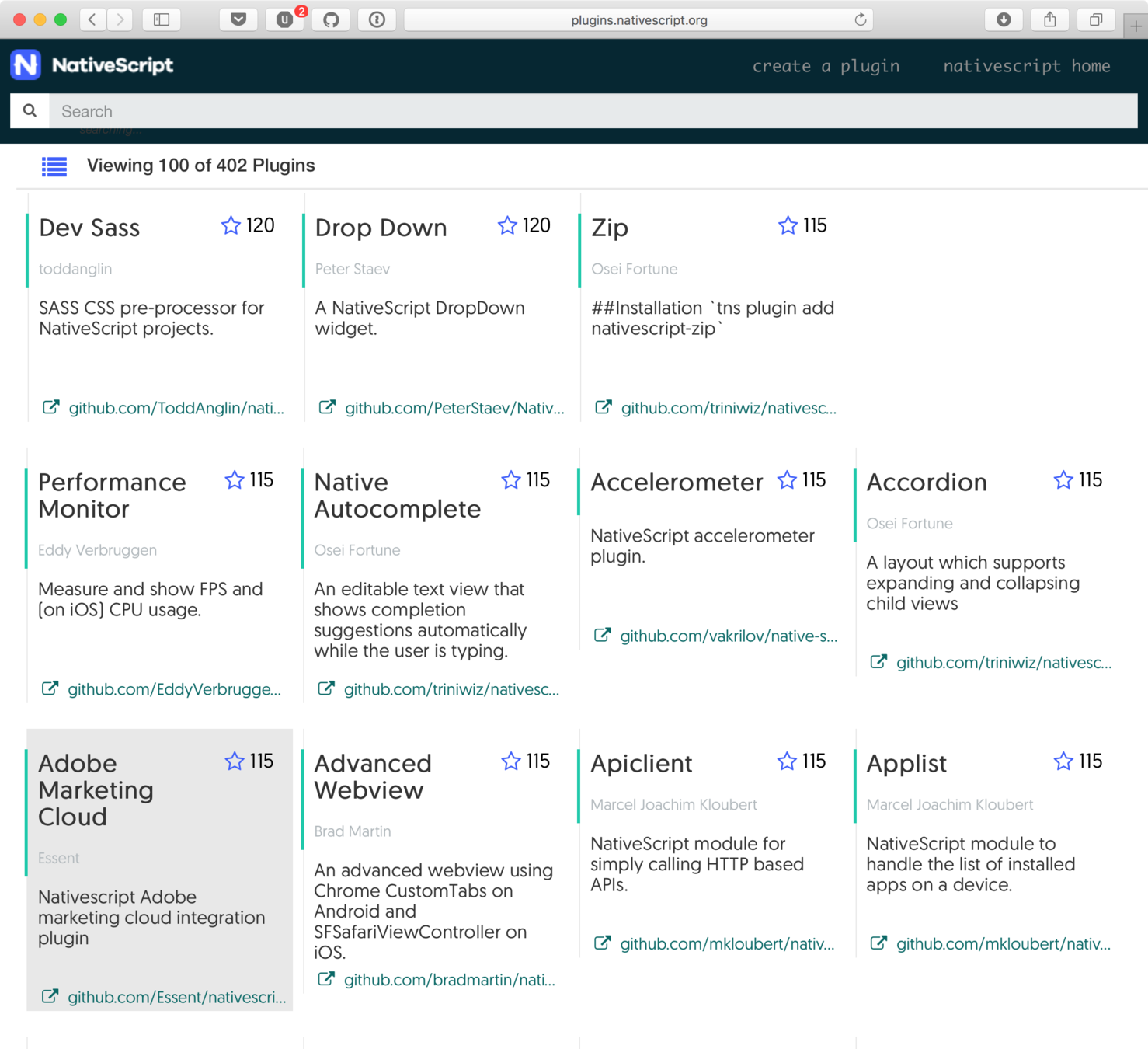
Task: Open the nativescript home link
Action: coord(1027,66)
